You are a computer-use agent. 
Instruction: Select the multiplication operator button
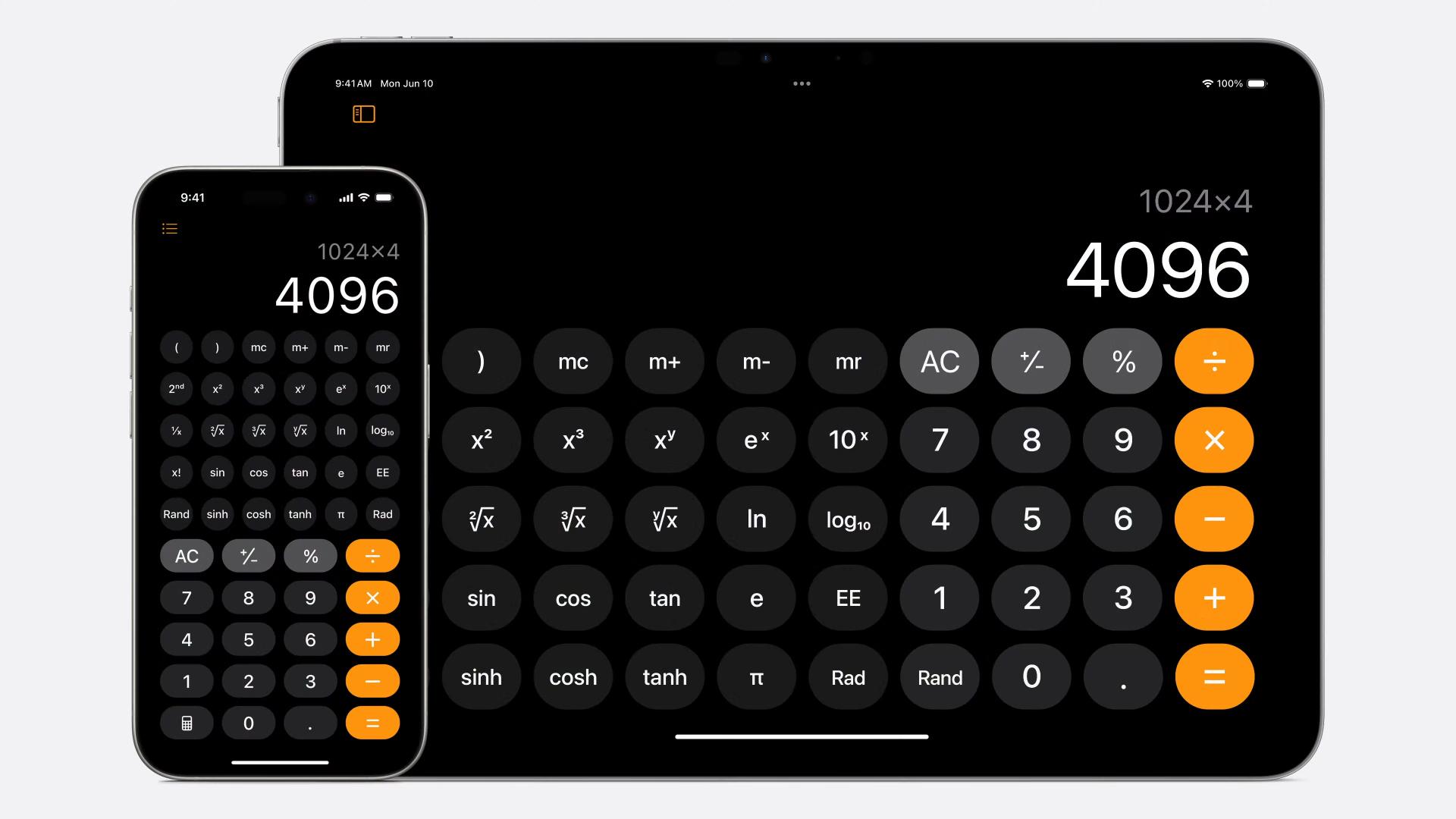[1214, 440]
